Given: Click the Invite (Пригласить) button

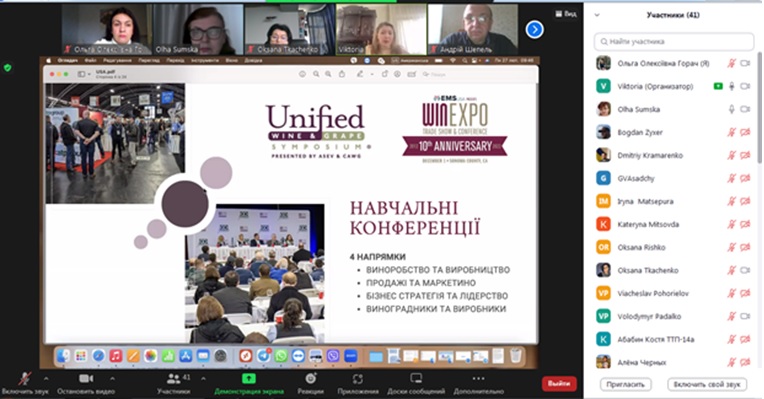Looking at the screenshot, I should click(x=625, y=384).
